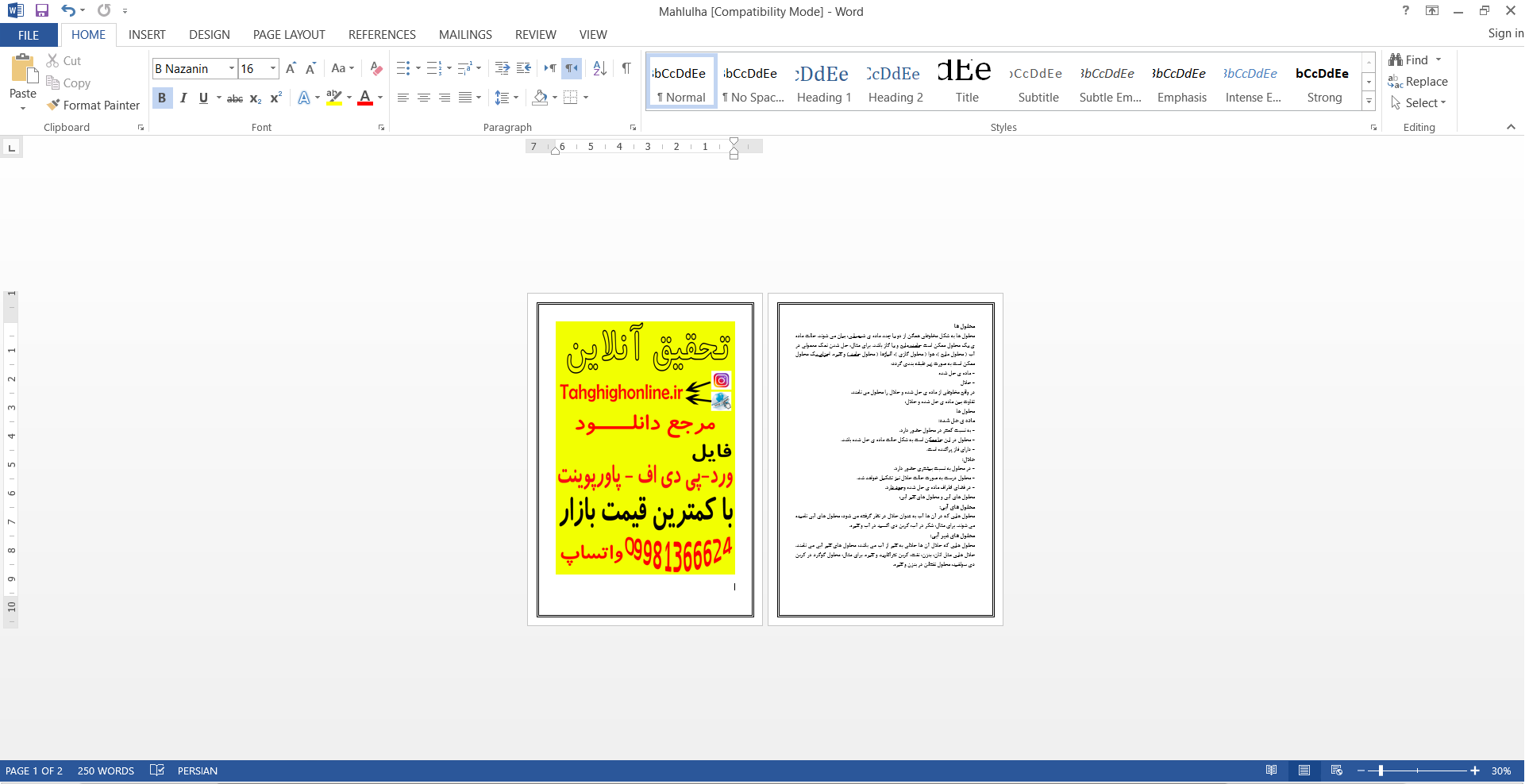Click the Paste clipboard icon
Screen dimensions: 1529x784
23,69
